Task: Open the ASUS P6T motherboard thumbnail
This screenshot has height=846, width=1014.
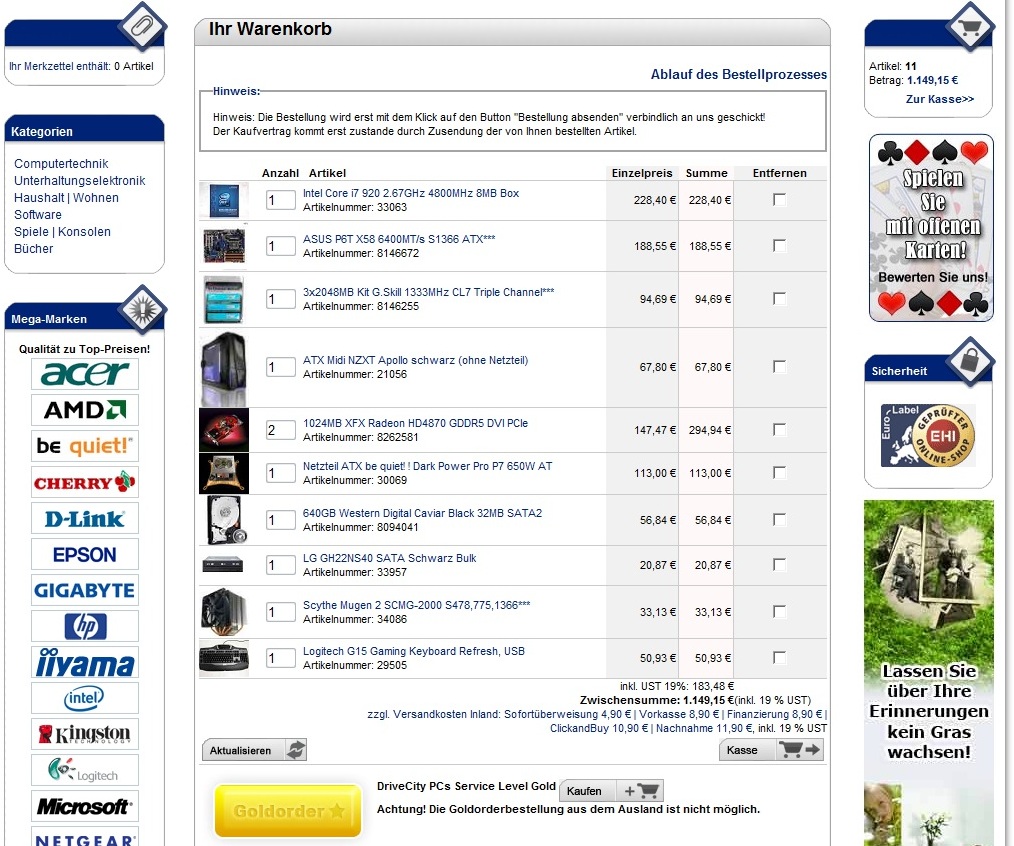Action: point(224,246)
